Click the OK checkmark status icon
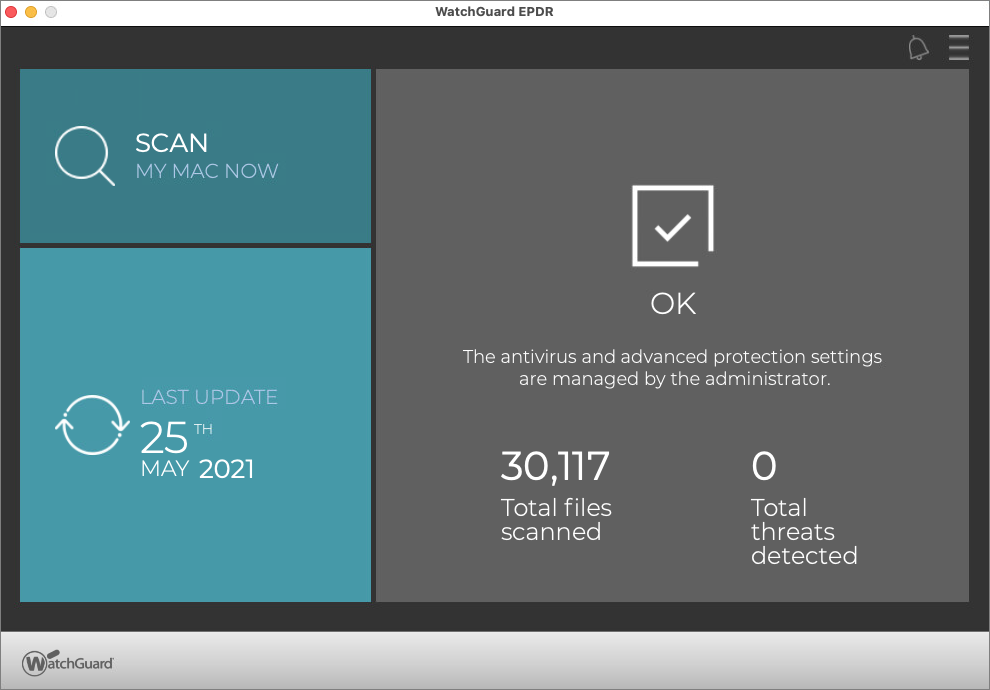Viewport: 990px width, 690px height. [x=672, y=226]
